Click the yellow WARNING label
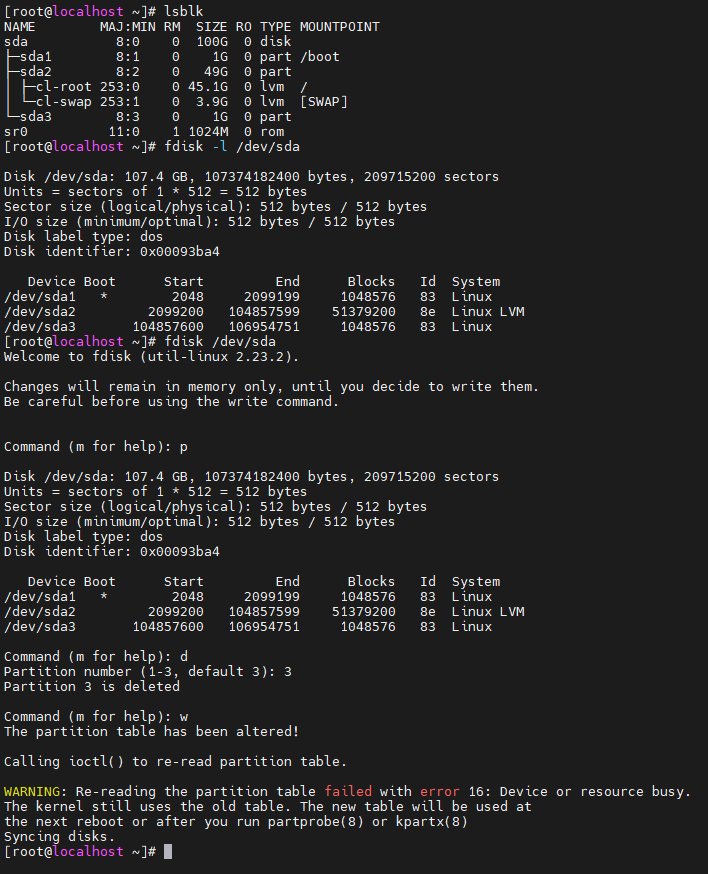This screenshot has width=708, height=874. pyautogui.click(x=35, y=791)
